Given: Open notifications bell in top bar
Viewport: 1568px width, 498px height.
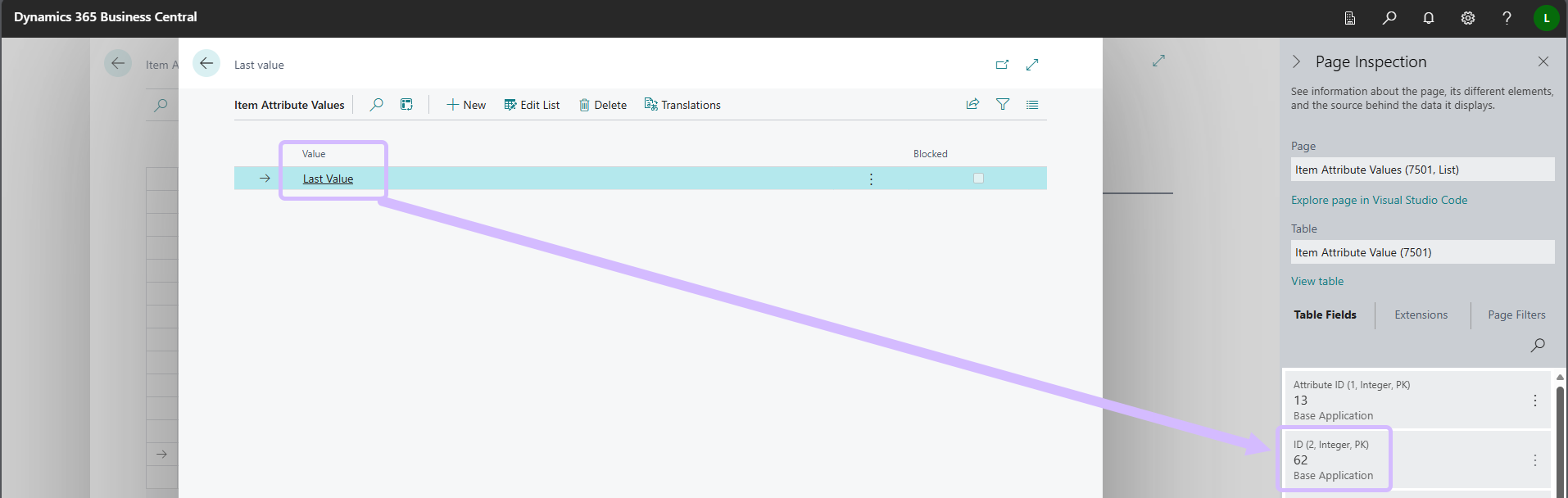Looking at the screenshot, I should [x=1429, y=18].
